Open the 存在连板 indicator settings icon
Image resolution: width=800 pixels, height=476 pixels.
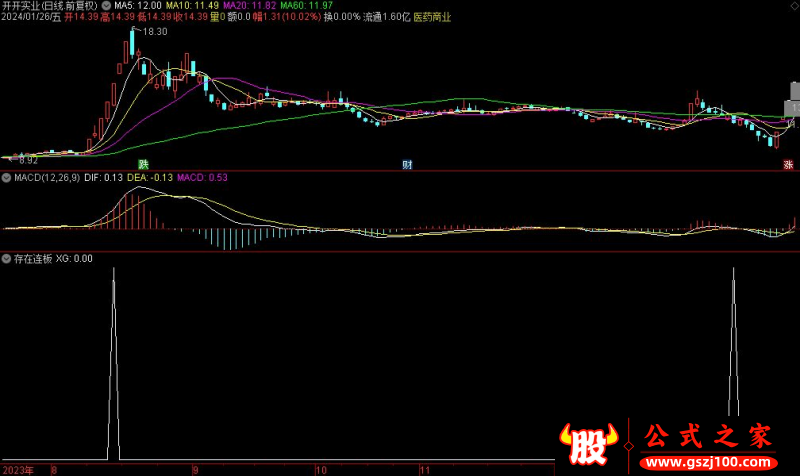click(6, 258)
